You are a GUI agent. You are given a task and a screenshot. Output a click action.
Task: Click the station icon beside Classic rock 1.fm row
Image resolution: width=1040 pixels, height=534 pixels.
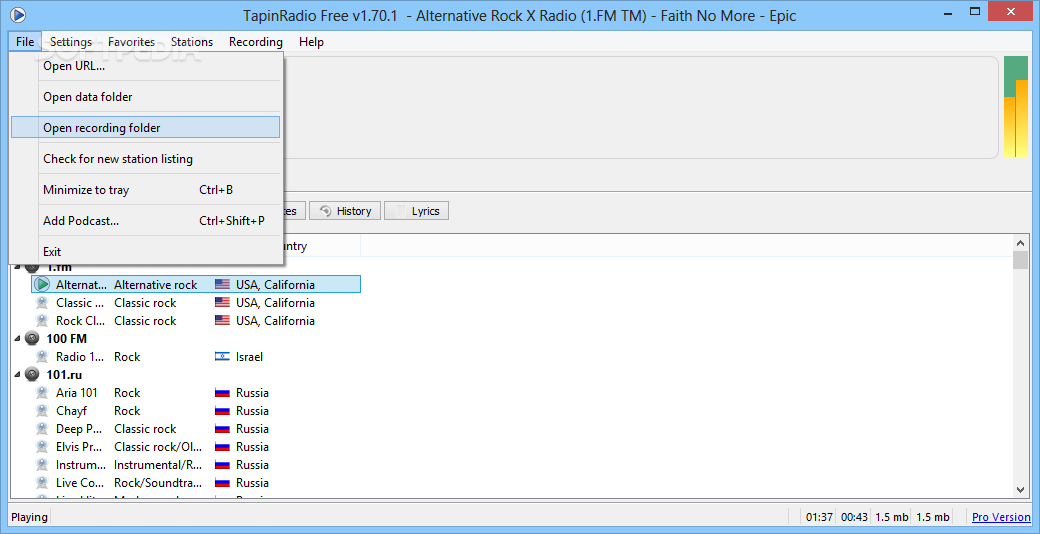click(x=42, y=302)
